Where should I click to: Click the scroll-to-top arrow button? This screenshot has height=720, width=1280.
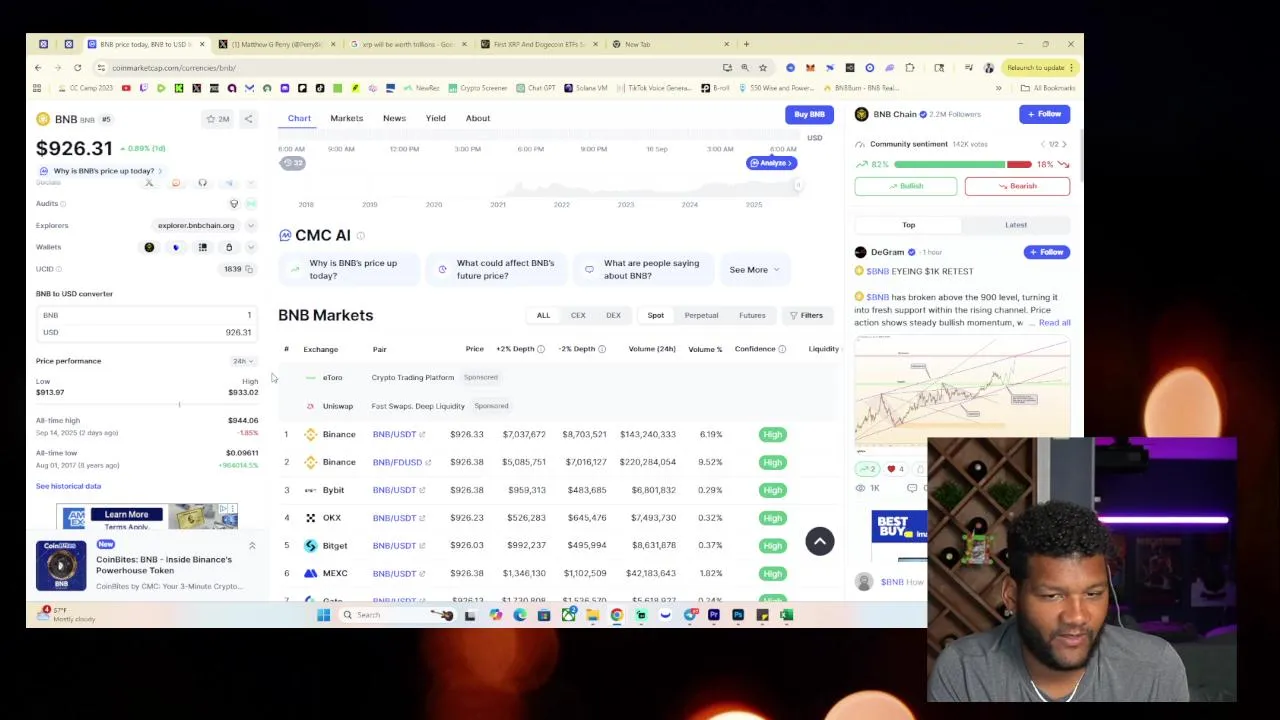tap(819, 541)
